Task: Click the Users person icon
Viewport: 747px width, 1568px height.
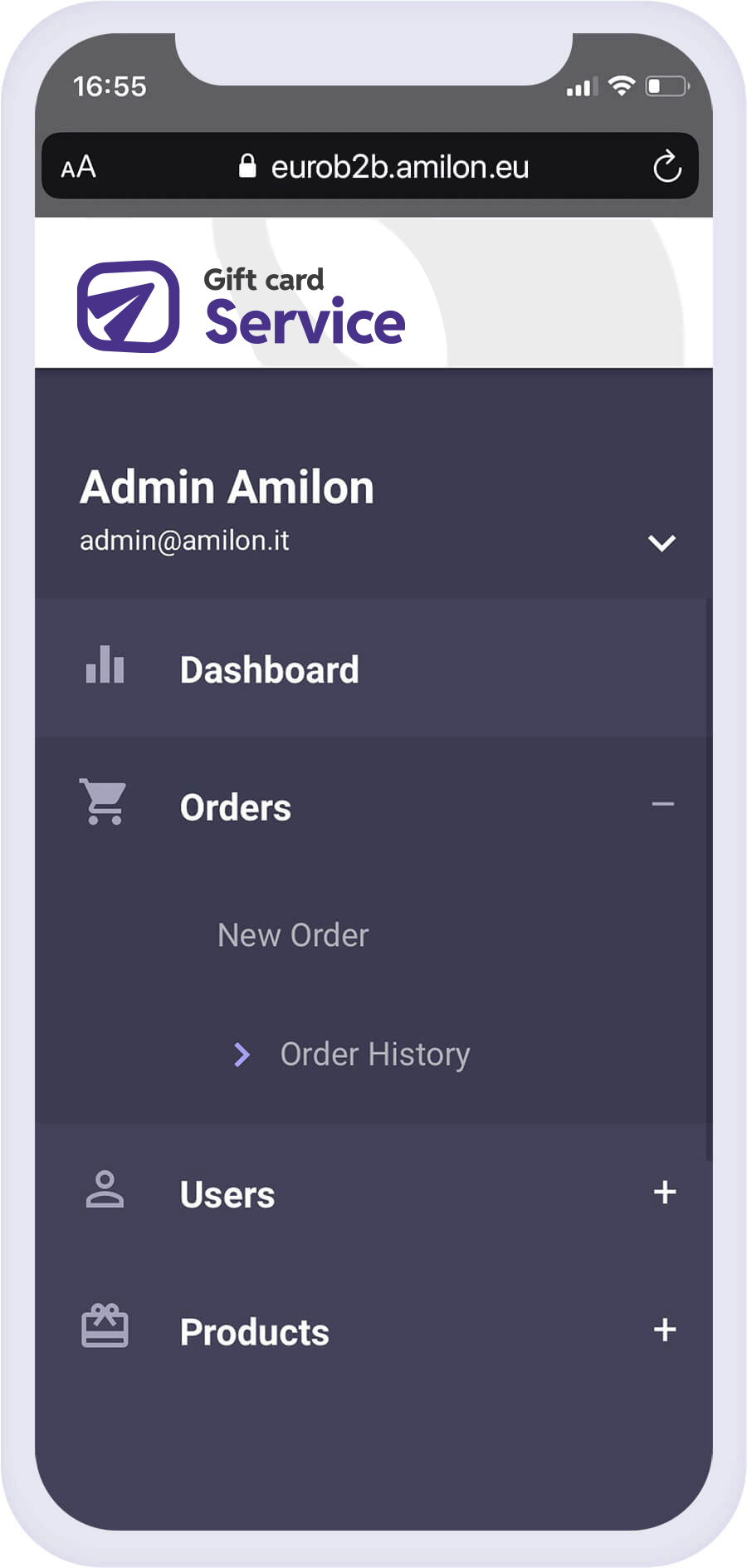Action: coord(105,1189)
